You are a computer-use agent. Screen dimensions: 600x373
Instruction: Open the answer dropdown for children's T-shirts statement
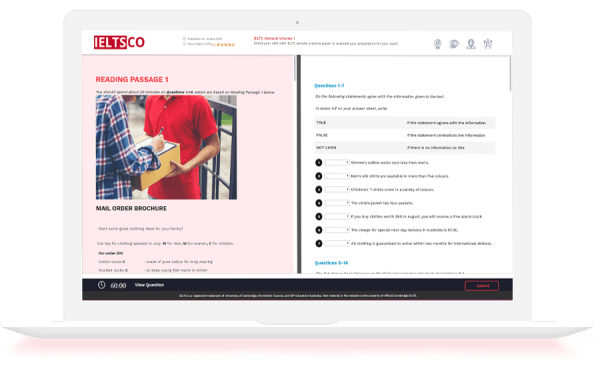(x=337, y=189)
